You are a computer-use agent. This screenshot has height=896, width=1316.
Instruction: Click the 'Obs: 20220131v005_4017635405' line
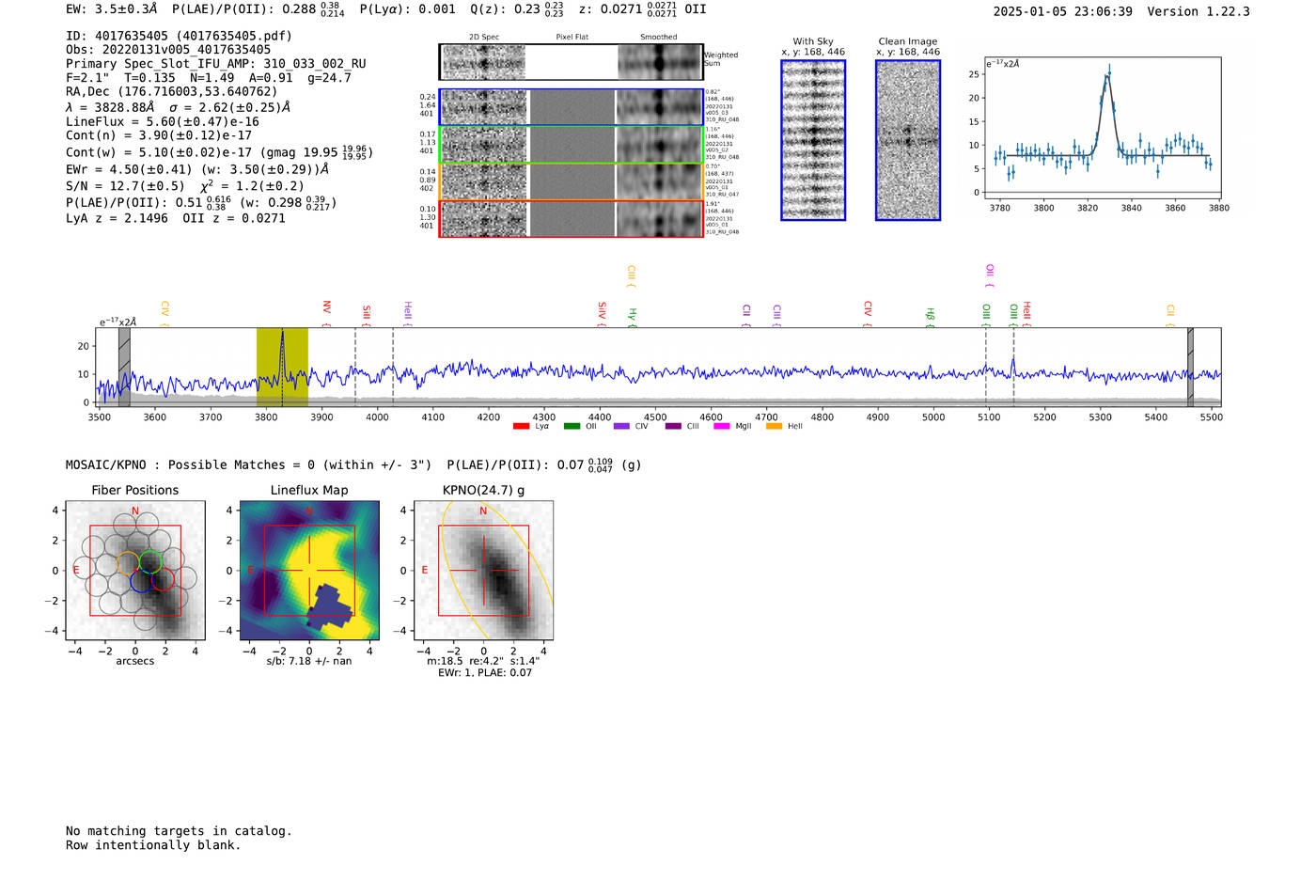point(168,50)
